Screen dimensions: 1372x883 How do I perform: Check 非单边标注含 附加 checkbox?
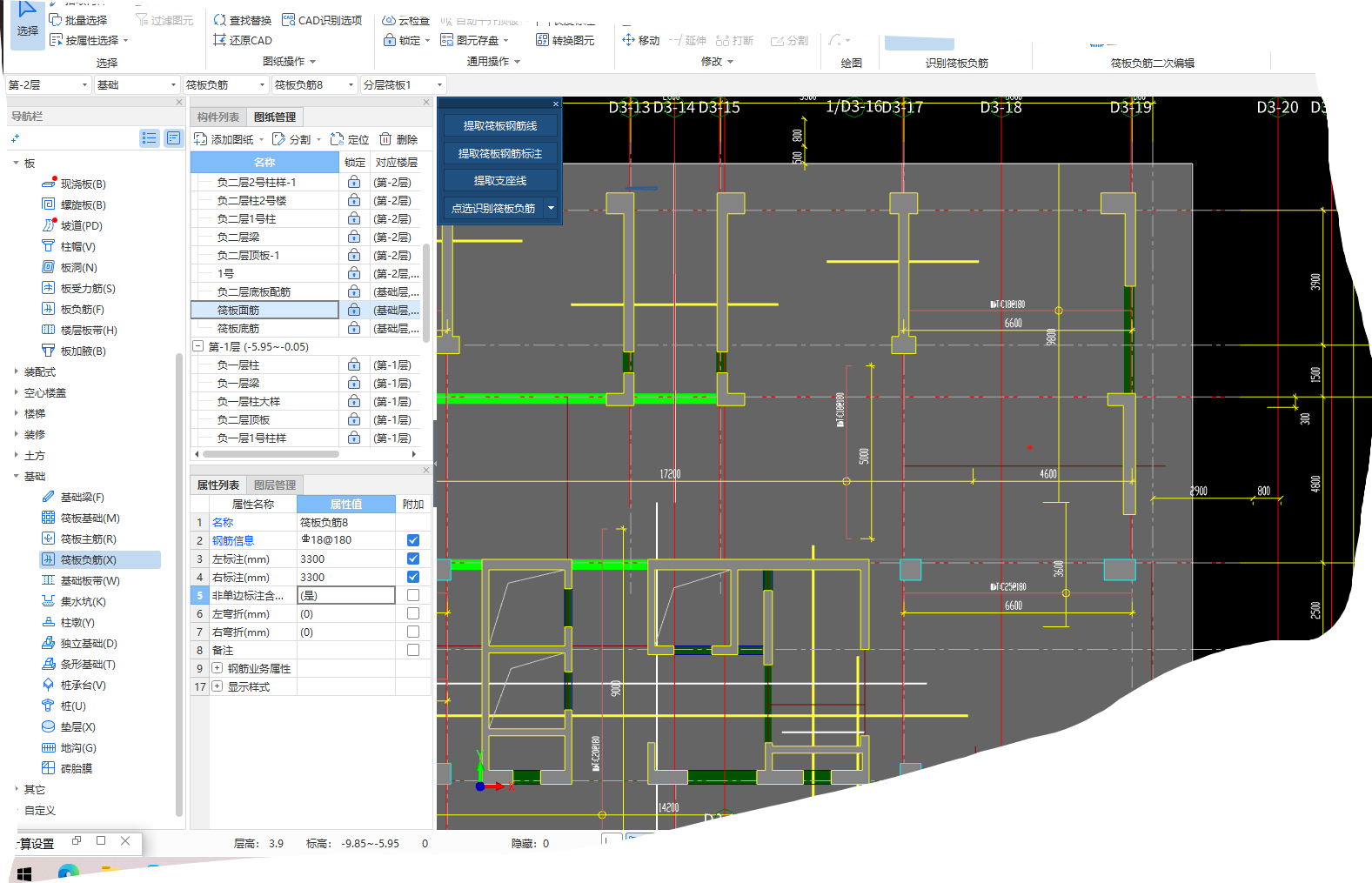click(x=413, y=595)
